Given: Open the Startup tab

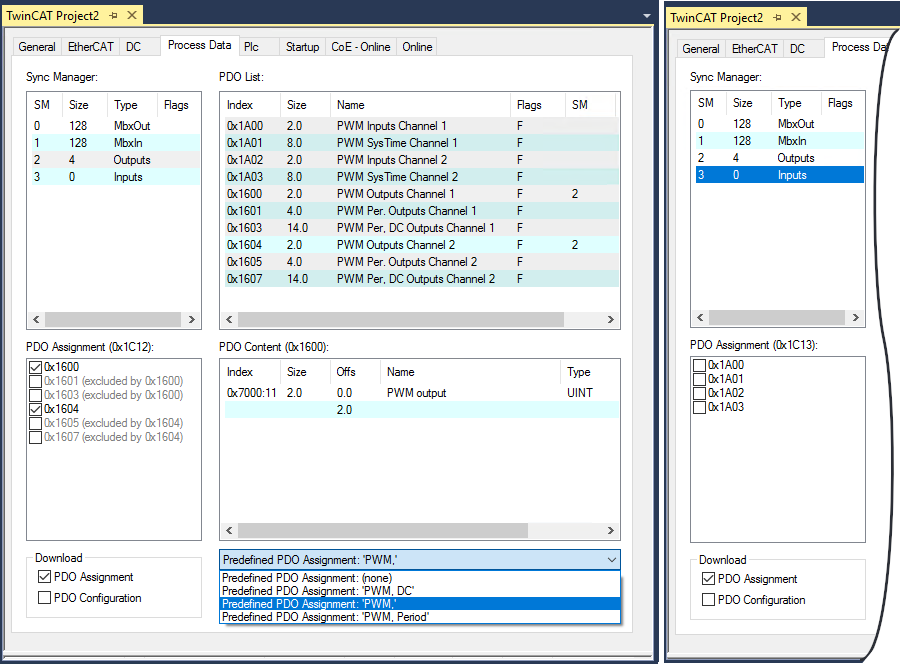Looking at the screenshot, I should coord(302,47).
